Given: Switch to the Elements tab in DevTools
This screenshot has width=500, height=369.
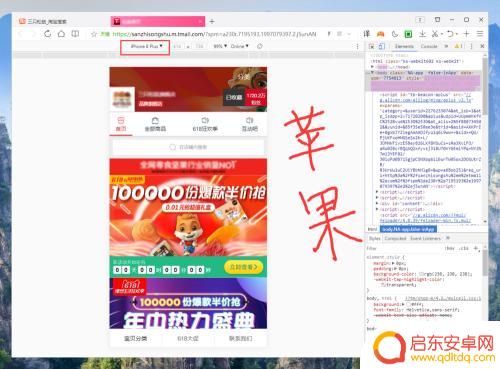Looking at the screenshot, I should tap(404, 46).
